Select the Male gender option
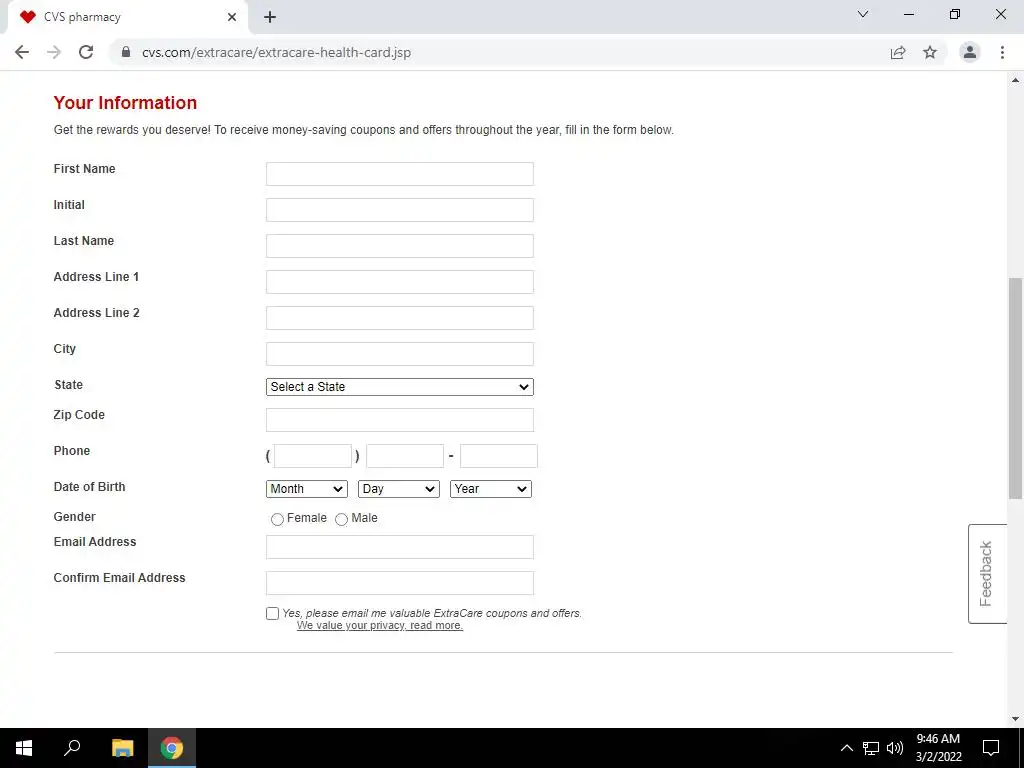This screenshot has width=1024, height=768. (342, 519)
